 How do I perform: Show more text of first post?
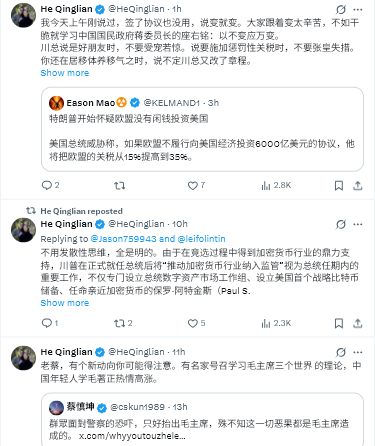pyautogui.click(x=65, y=73)
